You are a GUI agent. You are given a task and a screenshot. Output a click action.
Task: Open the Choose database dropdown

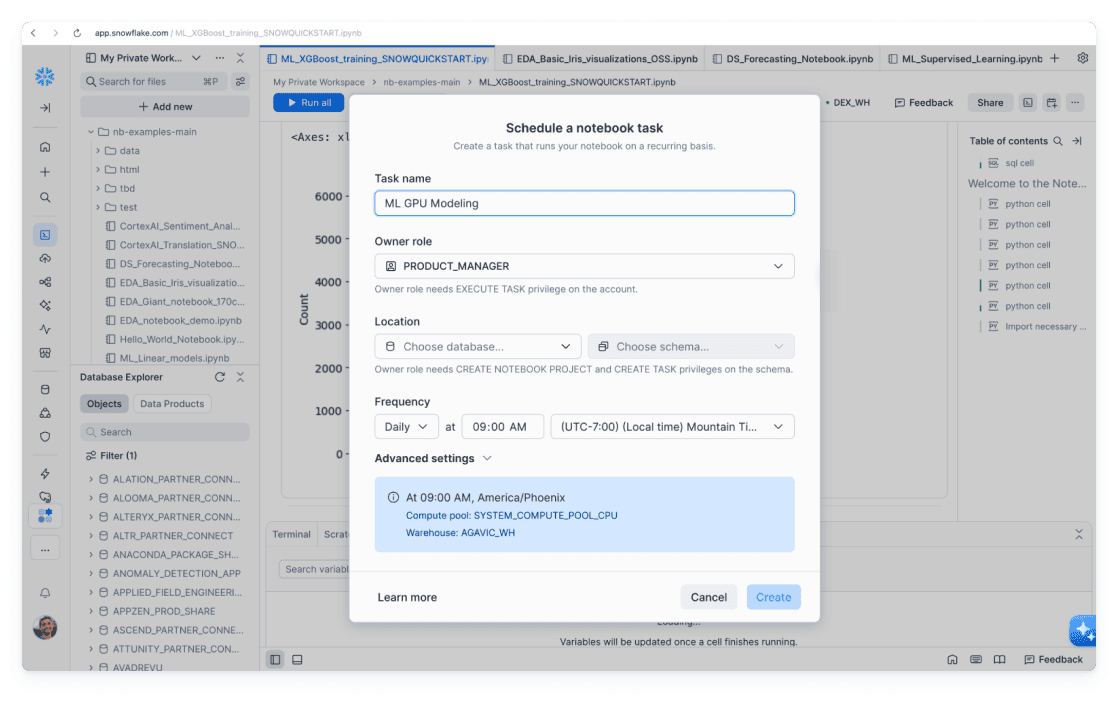coord(478,346)
